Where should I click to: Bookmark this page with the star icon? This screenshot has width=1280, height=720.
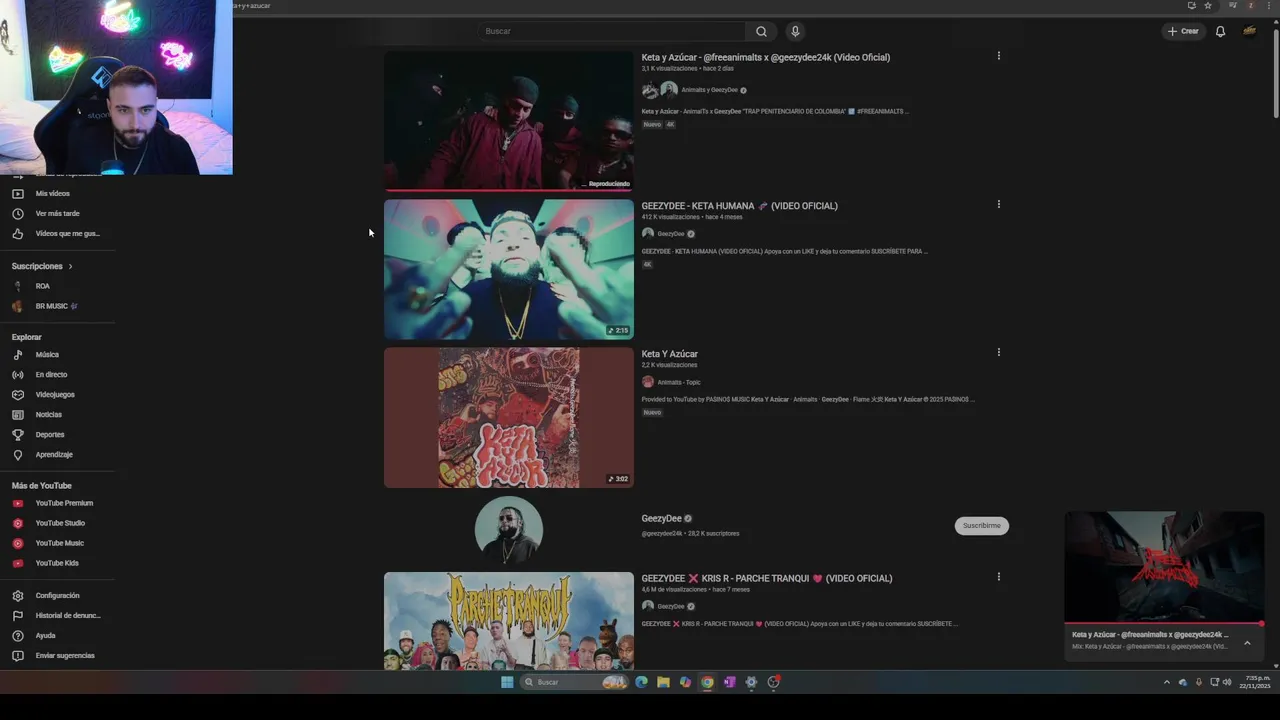(1208, 5)
